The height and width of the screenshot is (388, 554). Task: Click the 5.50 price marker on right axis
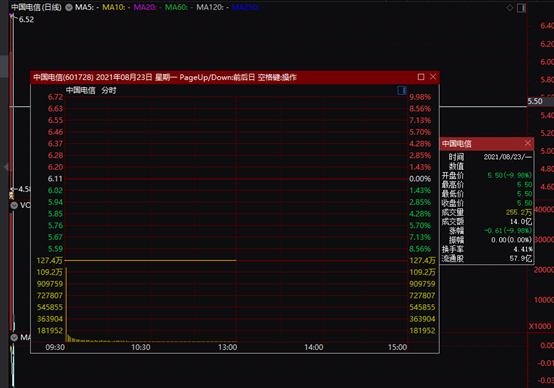535,101
